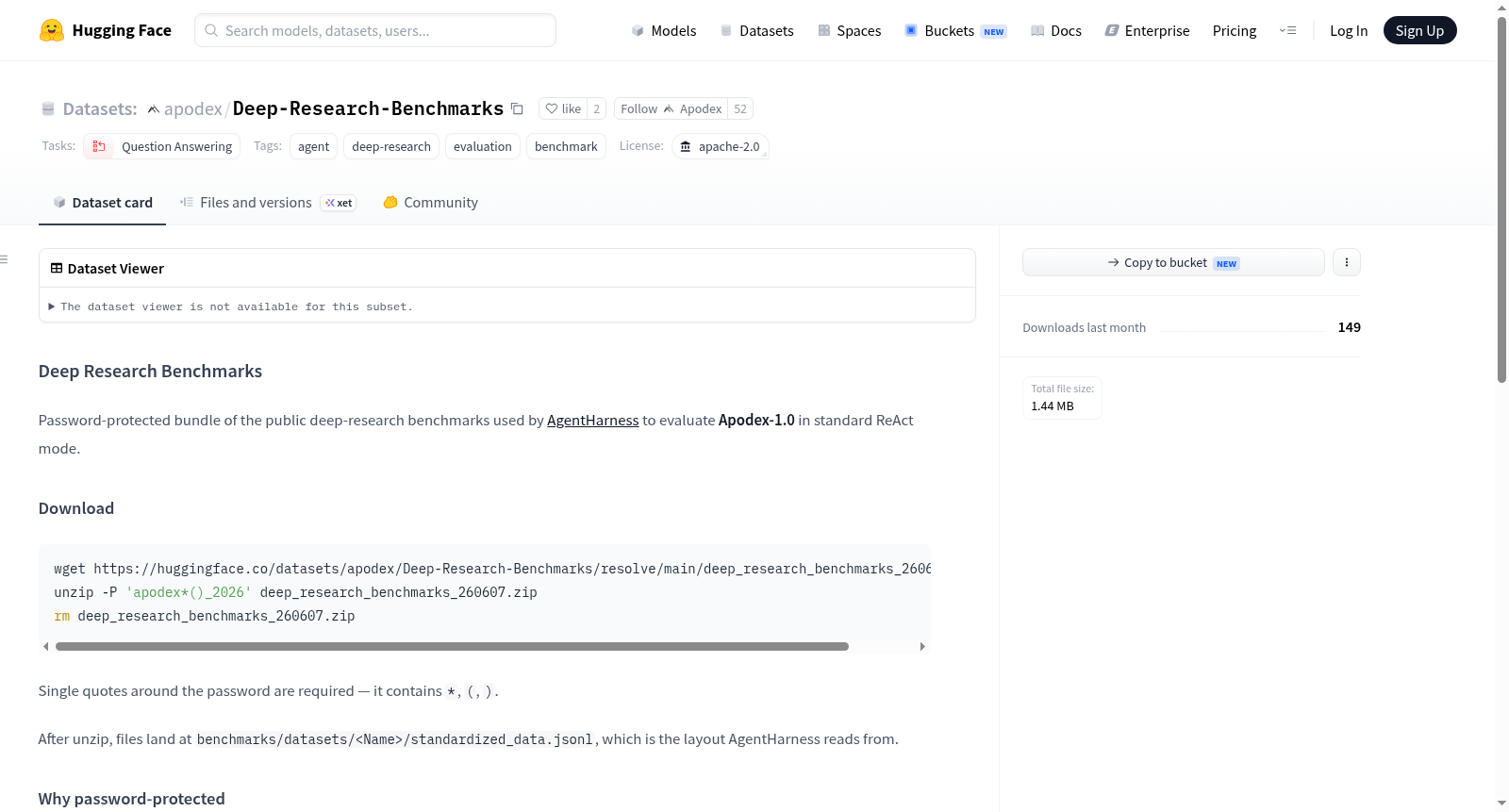Click the wget command line
Image resolution: width=1509 pixels, height=812 pixels.
click(492, 569)
